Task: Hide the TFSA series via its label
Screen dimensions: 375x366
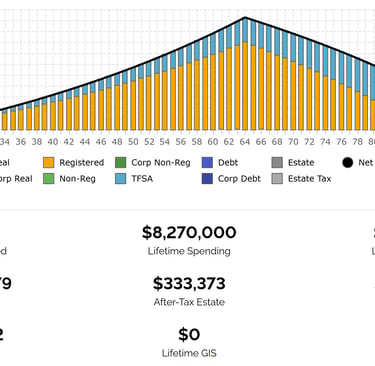Action: pyautogui.click(x=142, y=179)
